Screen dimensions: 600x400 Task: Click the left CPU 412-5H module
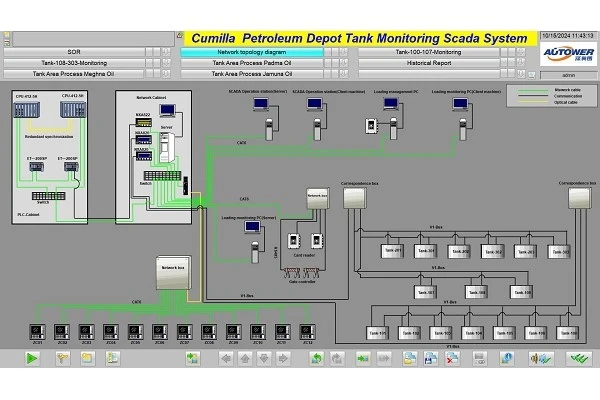tap(26, 109)
